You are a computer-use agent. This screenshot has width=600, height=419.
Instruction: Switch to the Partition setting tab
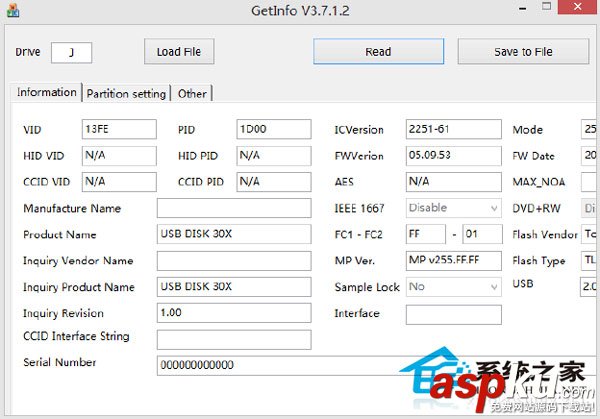tap(126, 94)
